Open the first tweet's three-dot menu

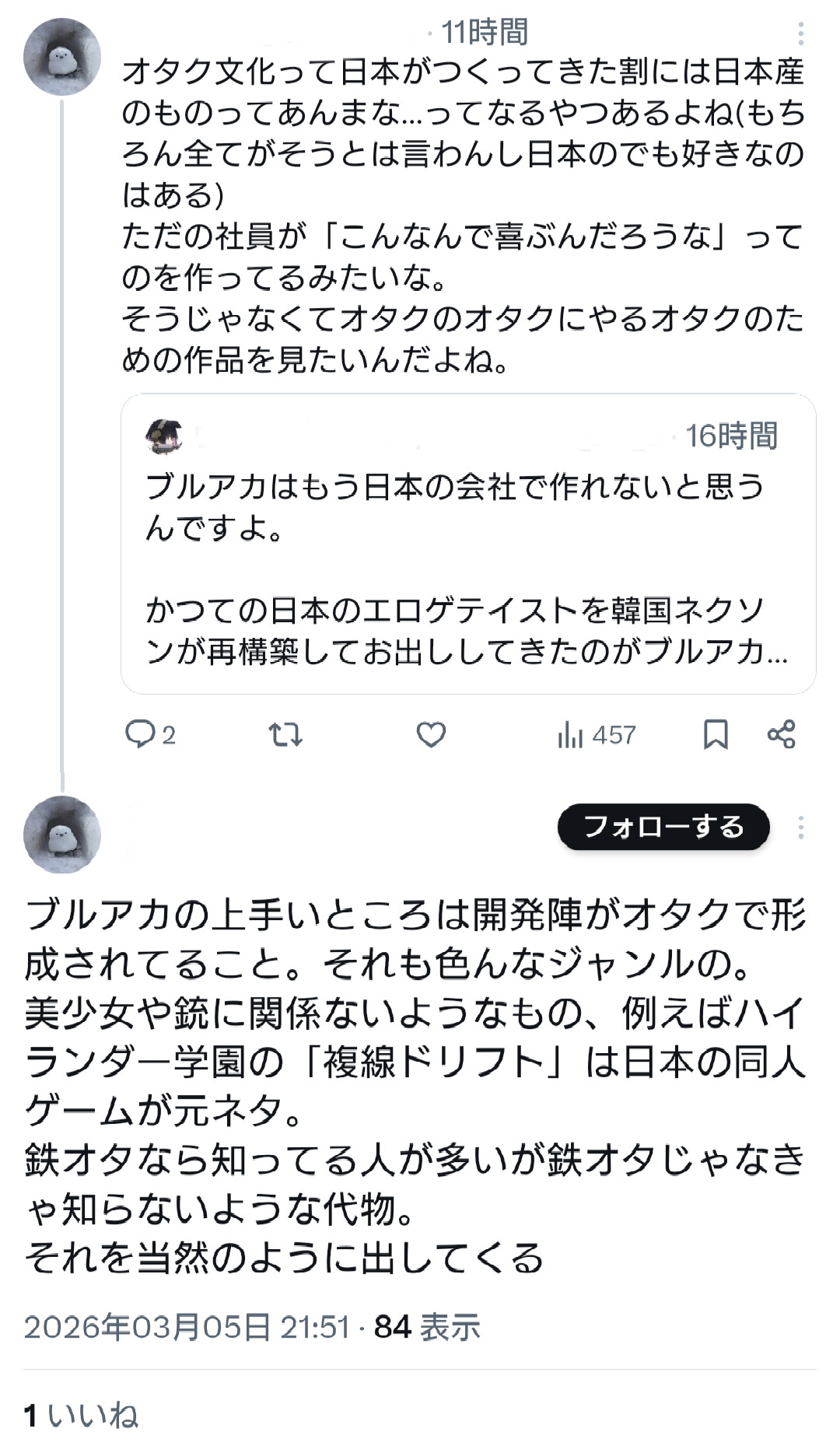[800, 33]
